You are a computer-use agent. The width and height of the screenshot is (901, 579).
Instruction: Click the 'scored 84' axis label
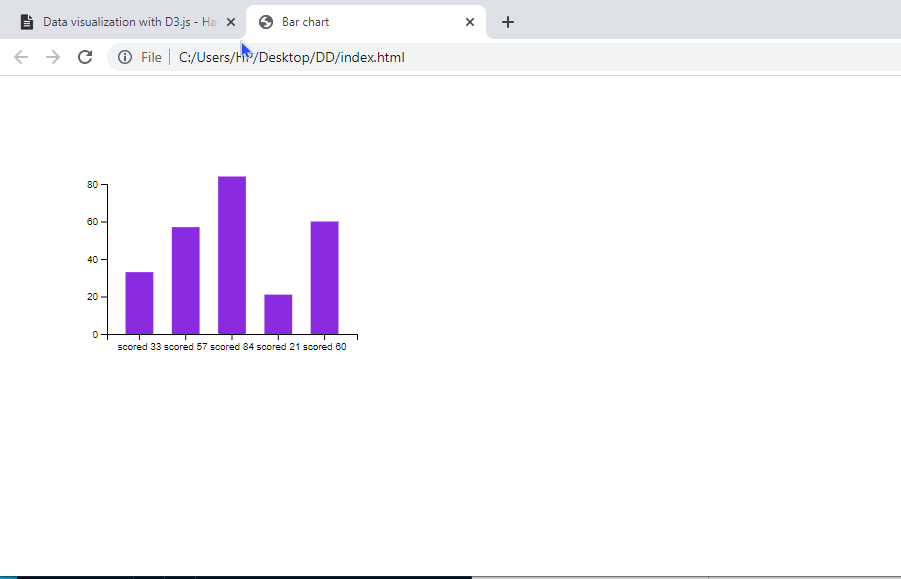pyautogui.click(x=232, y=347)
